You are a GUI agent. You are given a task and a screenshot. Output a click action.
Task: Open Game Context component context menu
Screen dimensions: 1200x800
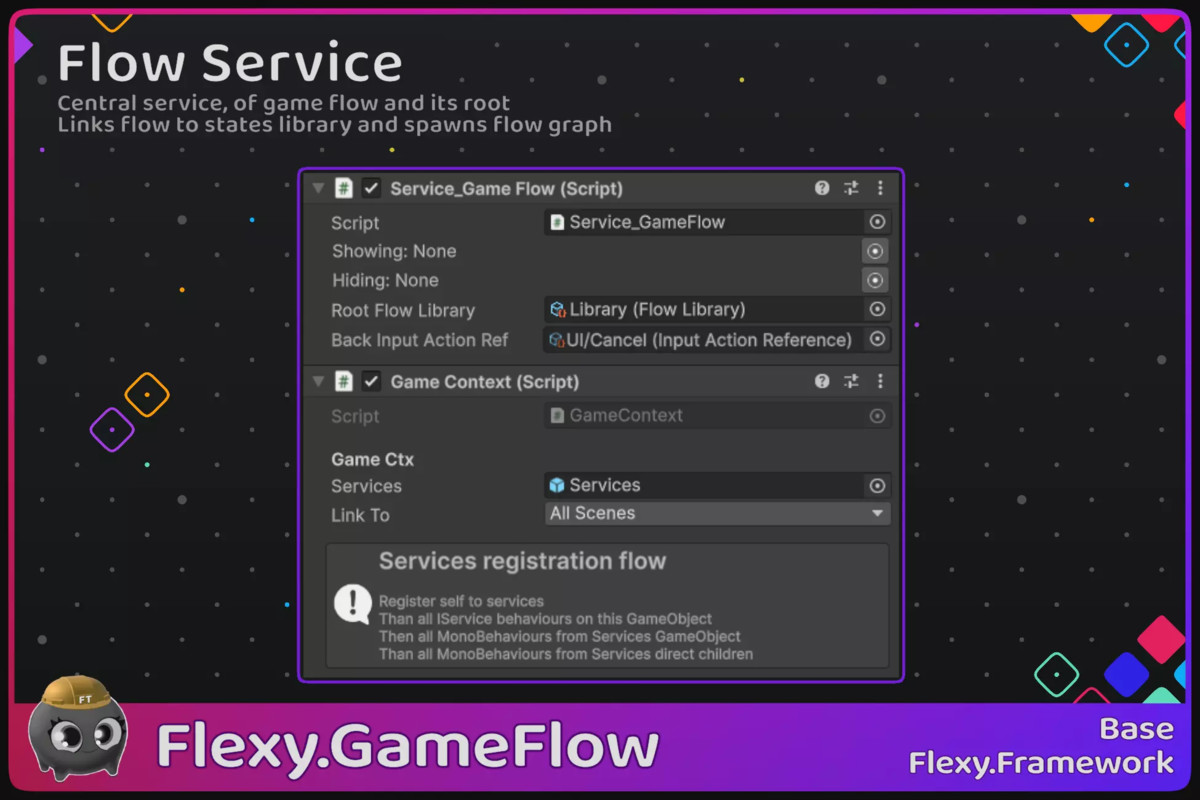pos(880,381)
